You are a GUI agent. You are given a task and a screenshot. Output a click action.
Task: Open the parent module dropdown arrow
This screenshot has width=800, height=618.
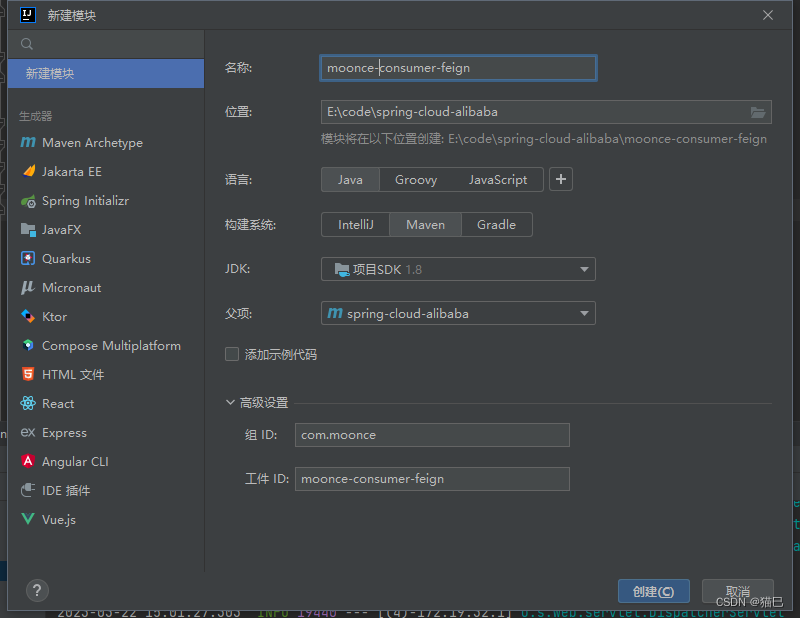(584, 313)
